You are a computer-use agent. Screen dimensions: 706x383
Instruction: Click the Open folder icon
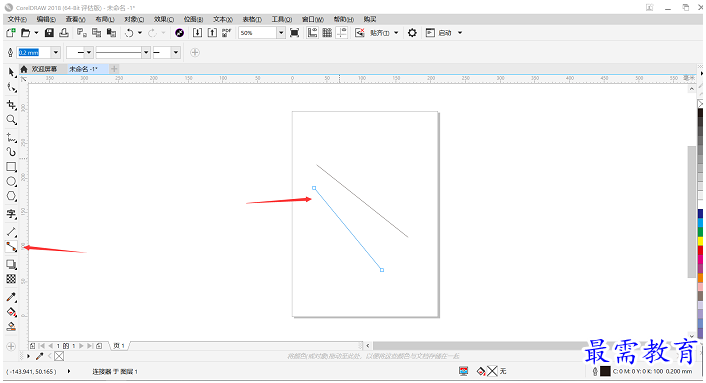[x=26, y=33]
